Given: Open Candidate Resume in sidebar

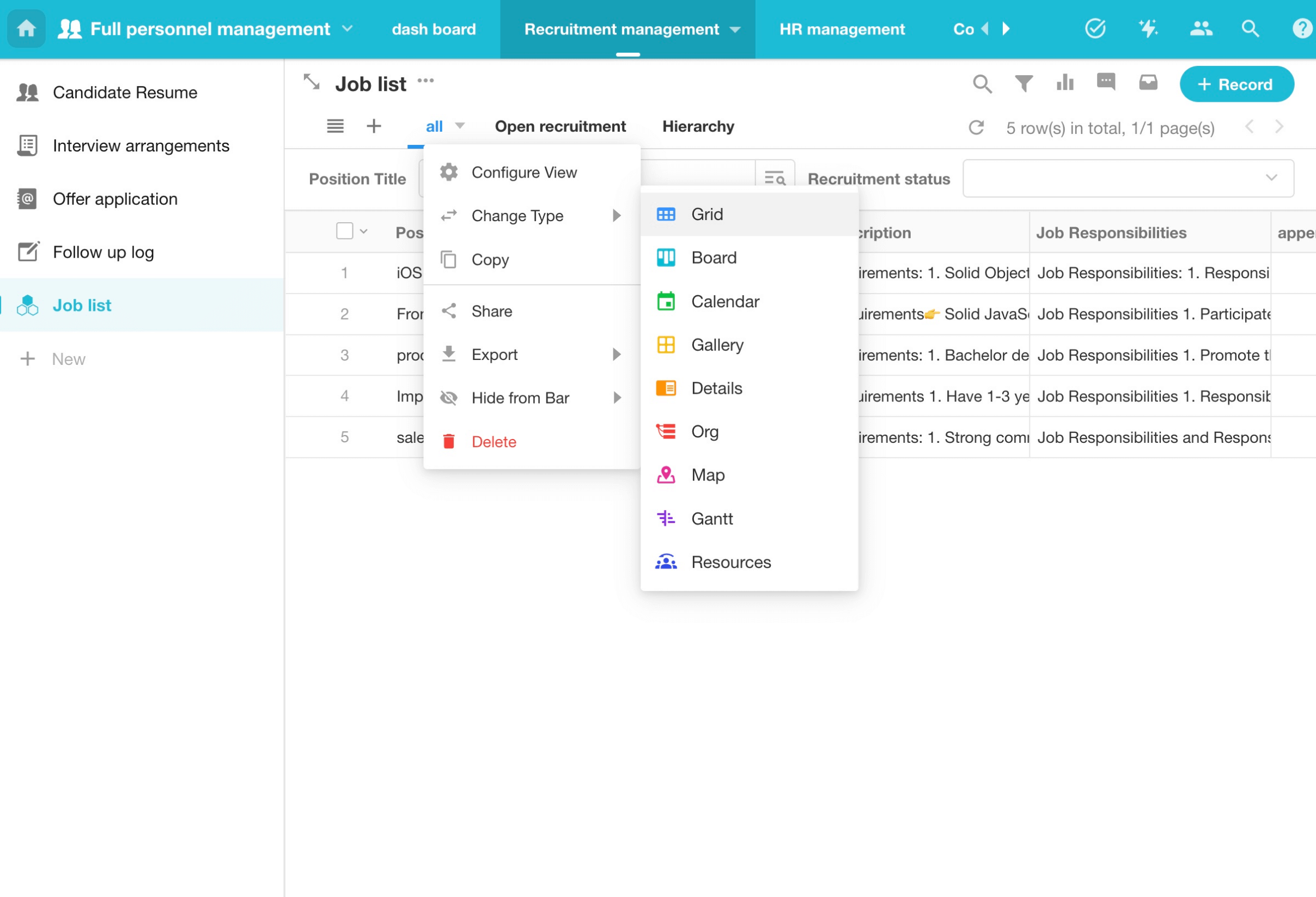Looking at the screenshot, I should click(125, 92).
